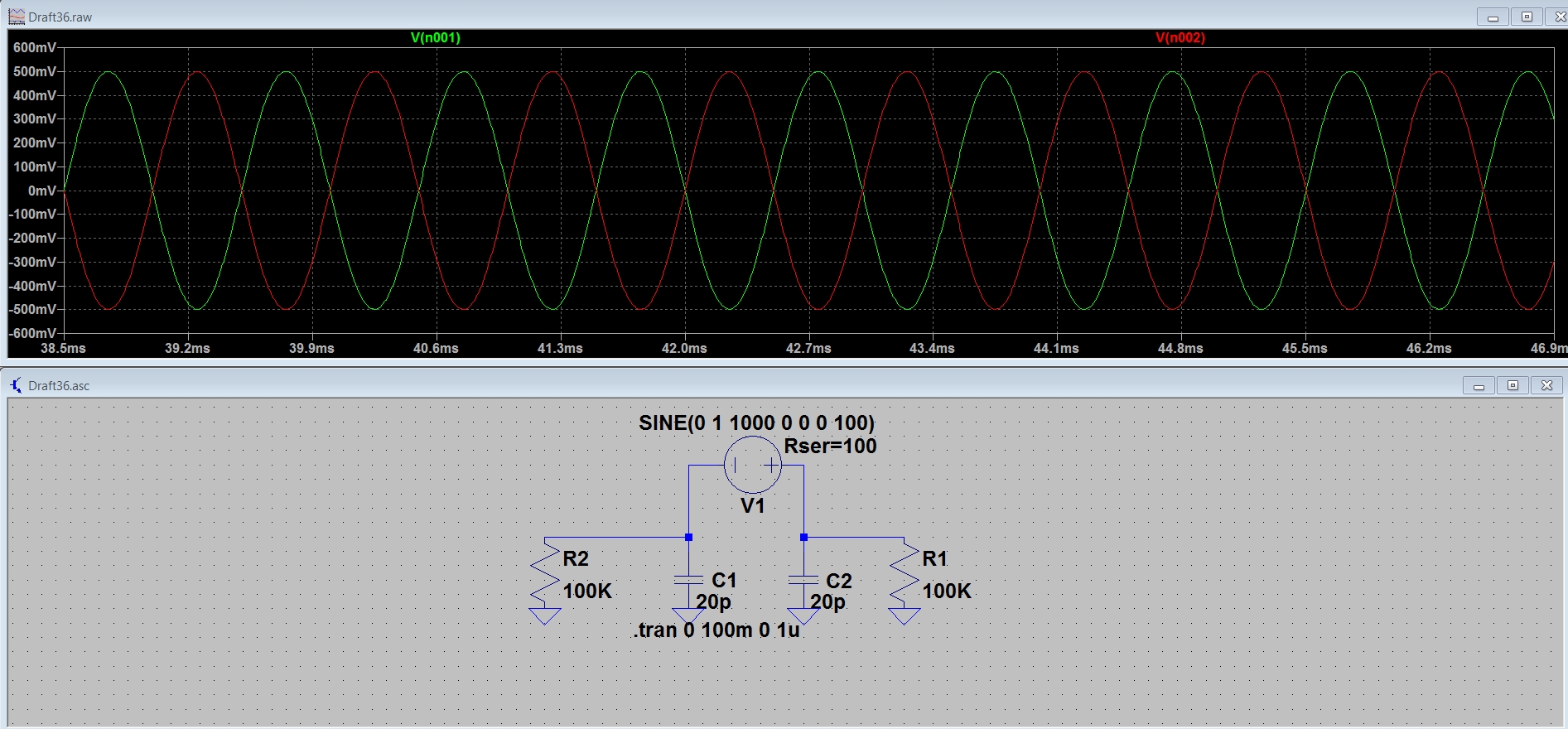Viewport: 1568px width, 729px height.
Task: Select the .tran 0 100m 0 1u directive
Action: point(717,630)
